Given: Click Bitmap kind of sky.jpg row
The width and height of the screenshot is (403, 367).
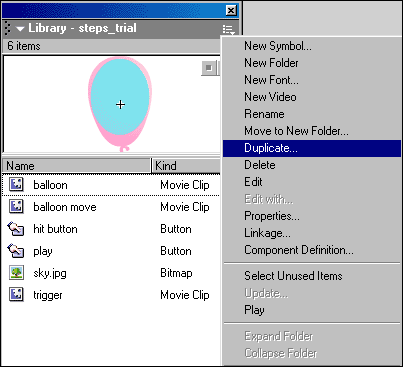Looking at the screenshot, I should [x=176, y=273].
